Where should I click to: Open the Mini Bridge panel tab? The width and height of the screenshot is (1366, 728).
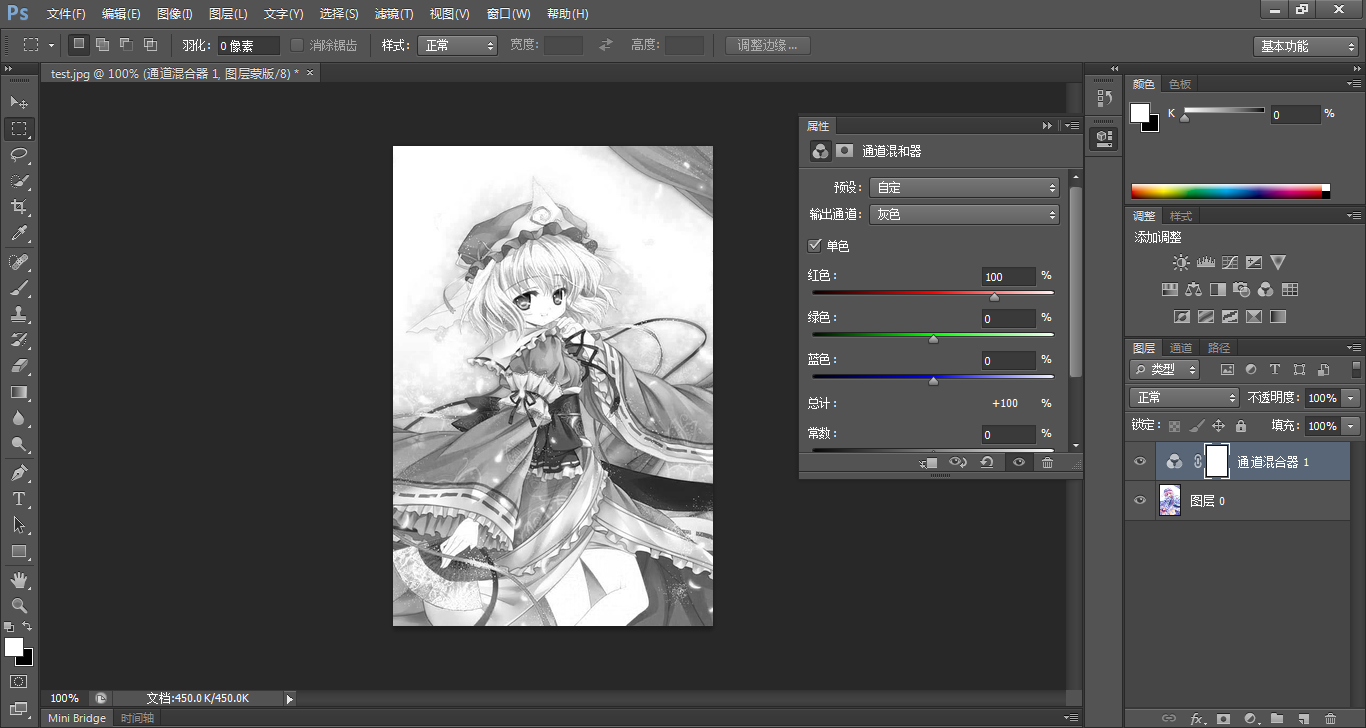pyautogui.click(x=77, y=718)
